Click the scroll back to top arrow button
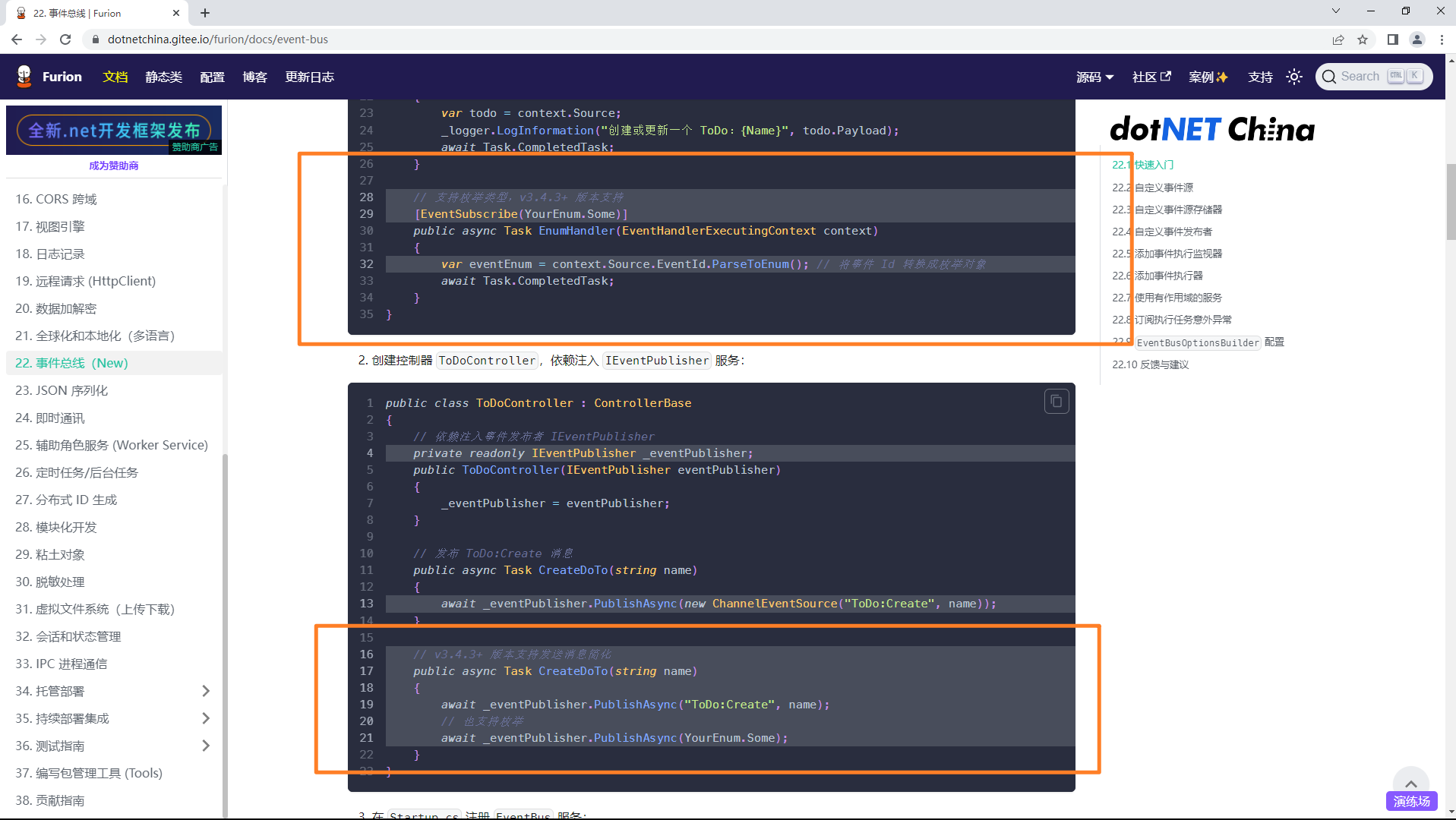The width and height of the screenshot is (1456, 820). pos(1410,784)
